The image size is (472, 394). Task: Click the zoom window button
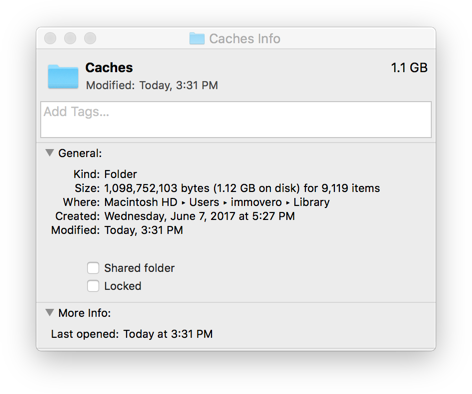(x=90, y=38)
